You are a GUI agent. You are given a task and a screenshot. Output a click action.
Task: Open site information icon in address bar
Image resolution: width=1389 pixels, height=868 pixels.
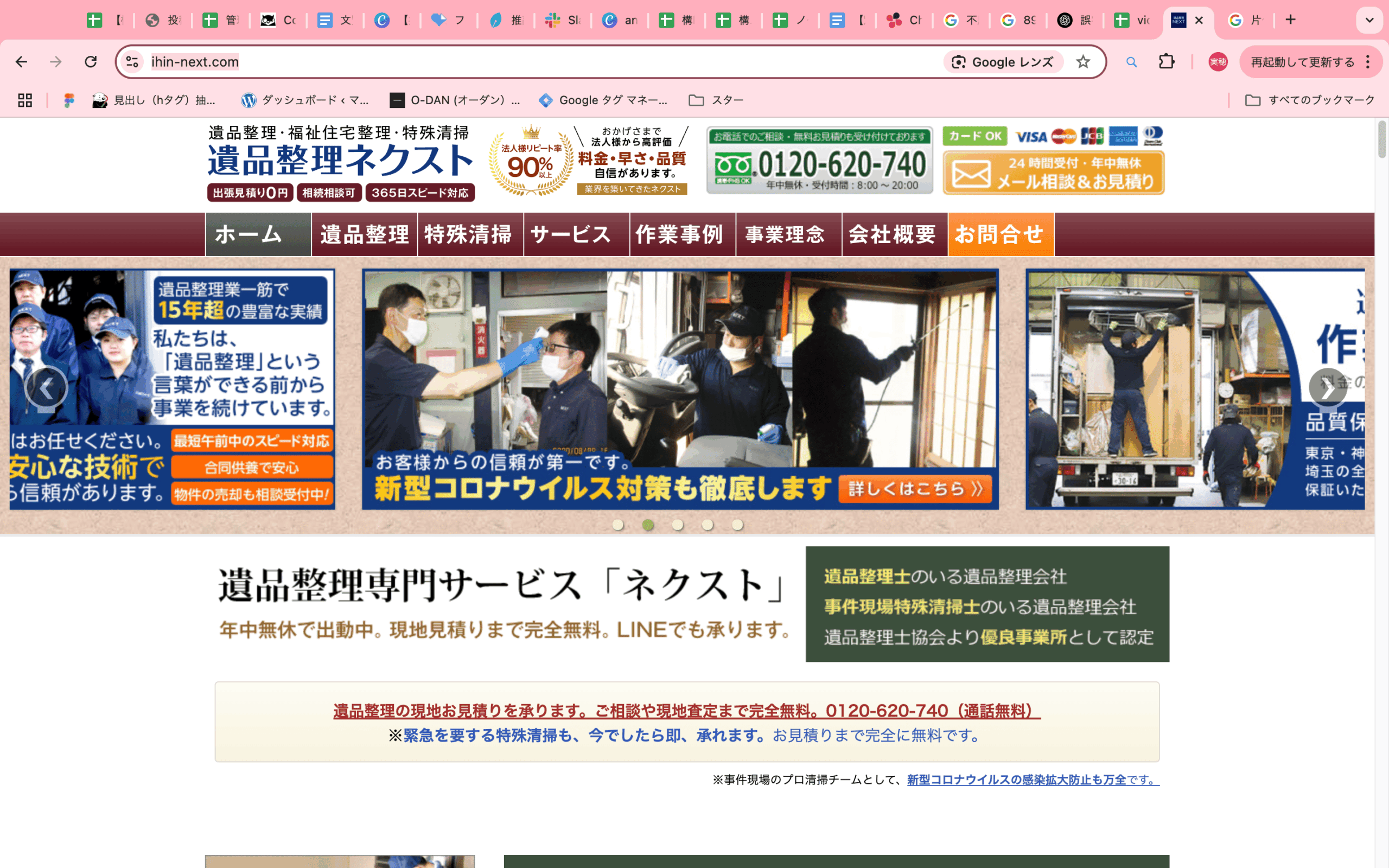click(x=132, y=61)
